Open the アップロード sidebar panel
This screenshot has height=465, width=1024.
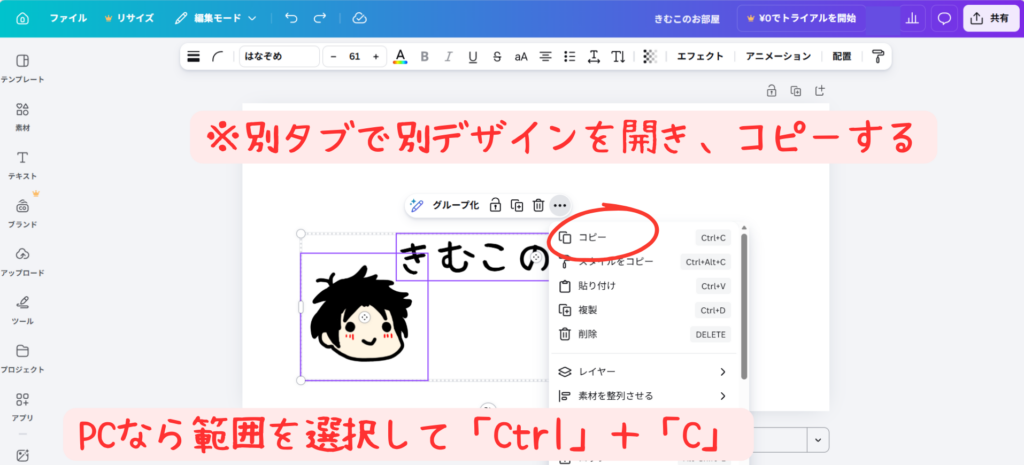(22, 262)
